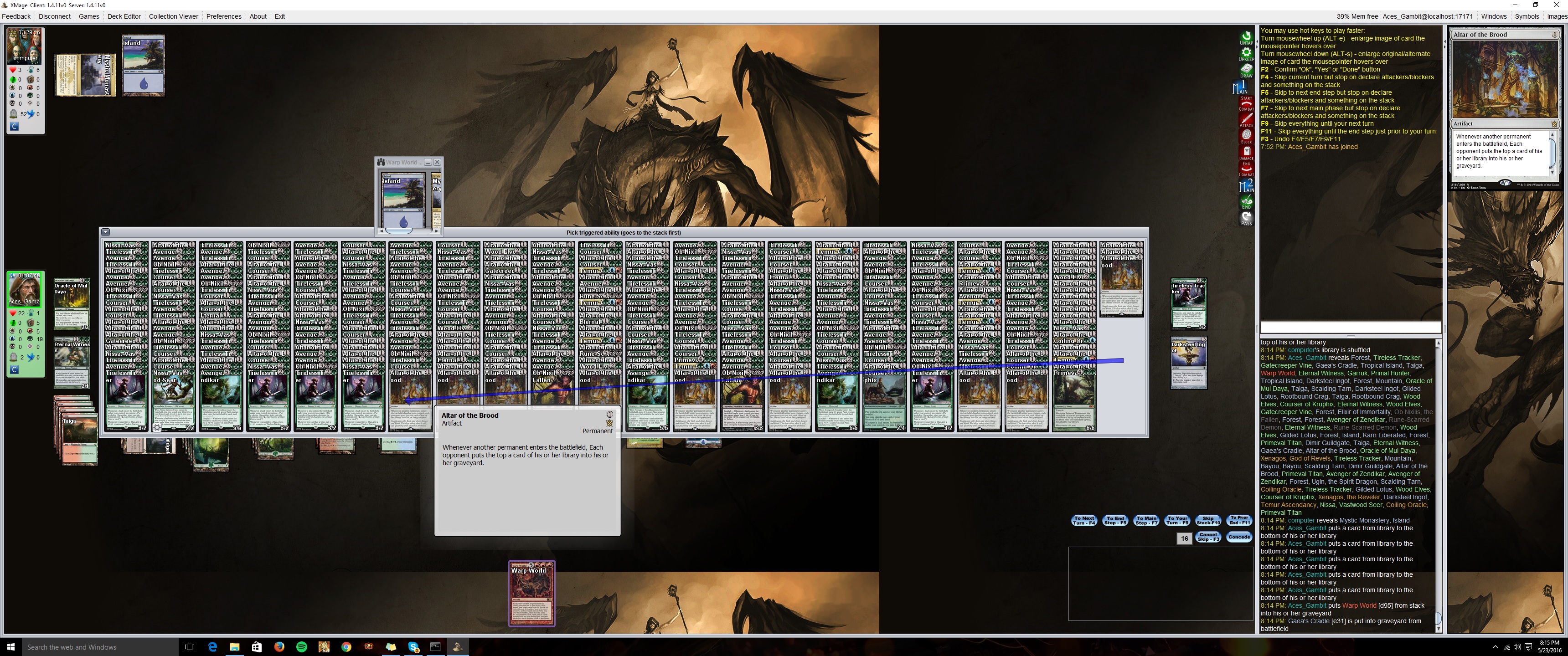Open the Deck Editor menu
Screen dimensions: 1568x656
coord(124,16)
